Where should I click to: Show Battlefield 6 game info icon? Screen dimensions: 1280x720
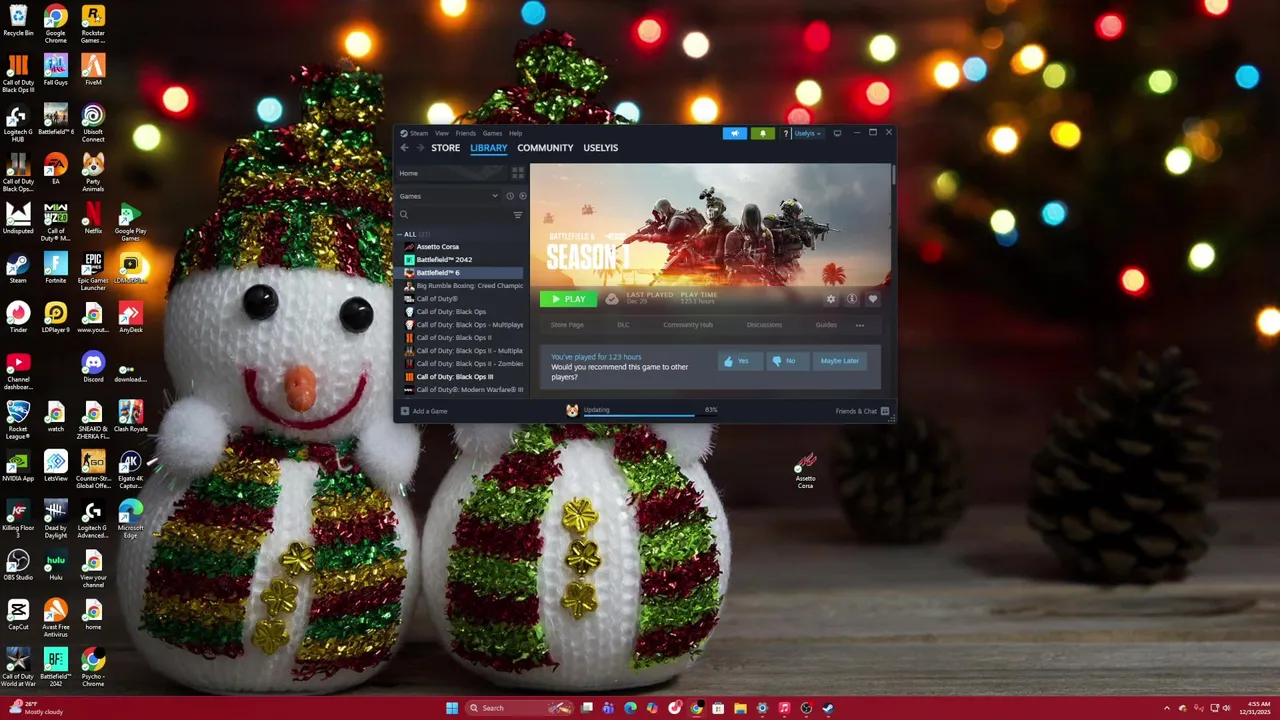pos(852,299)
